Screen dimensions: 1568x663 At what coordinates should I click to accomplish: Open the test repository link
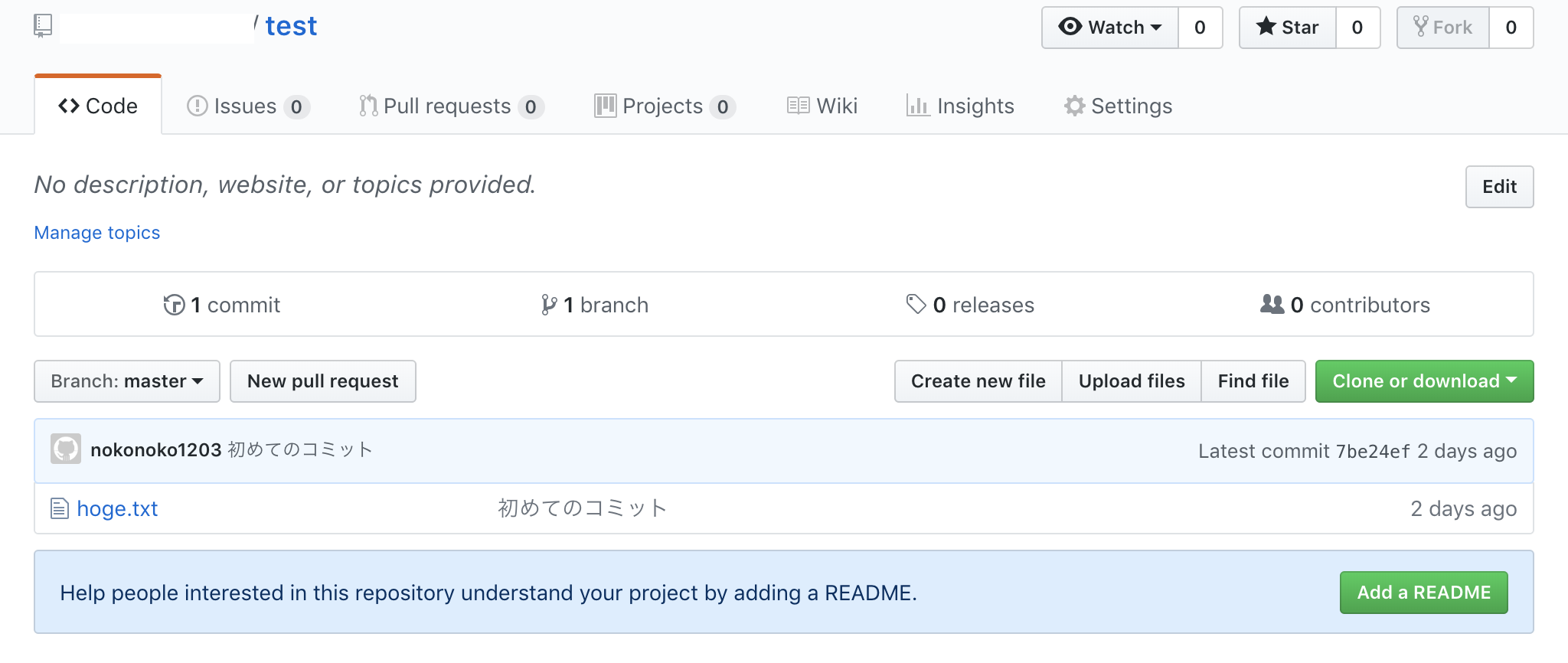[291, 26]
